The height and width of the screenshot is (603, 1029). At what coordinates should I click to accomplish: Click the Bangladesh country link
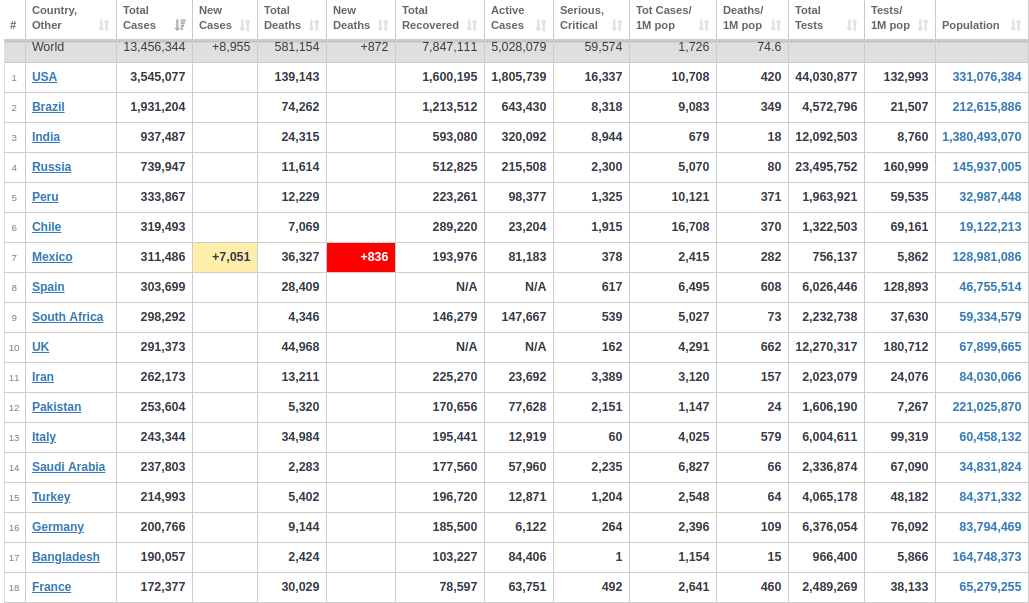tap(66, 557)
